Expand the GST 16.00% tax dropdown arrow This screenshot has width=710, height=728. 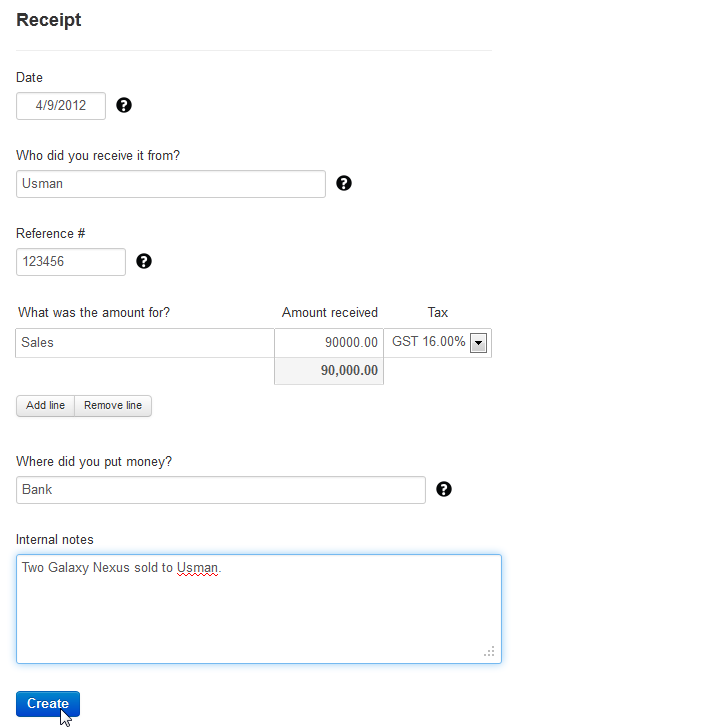pos(478,343)
